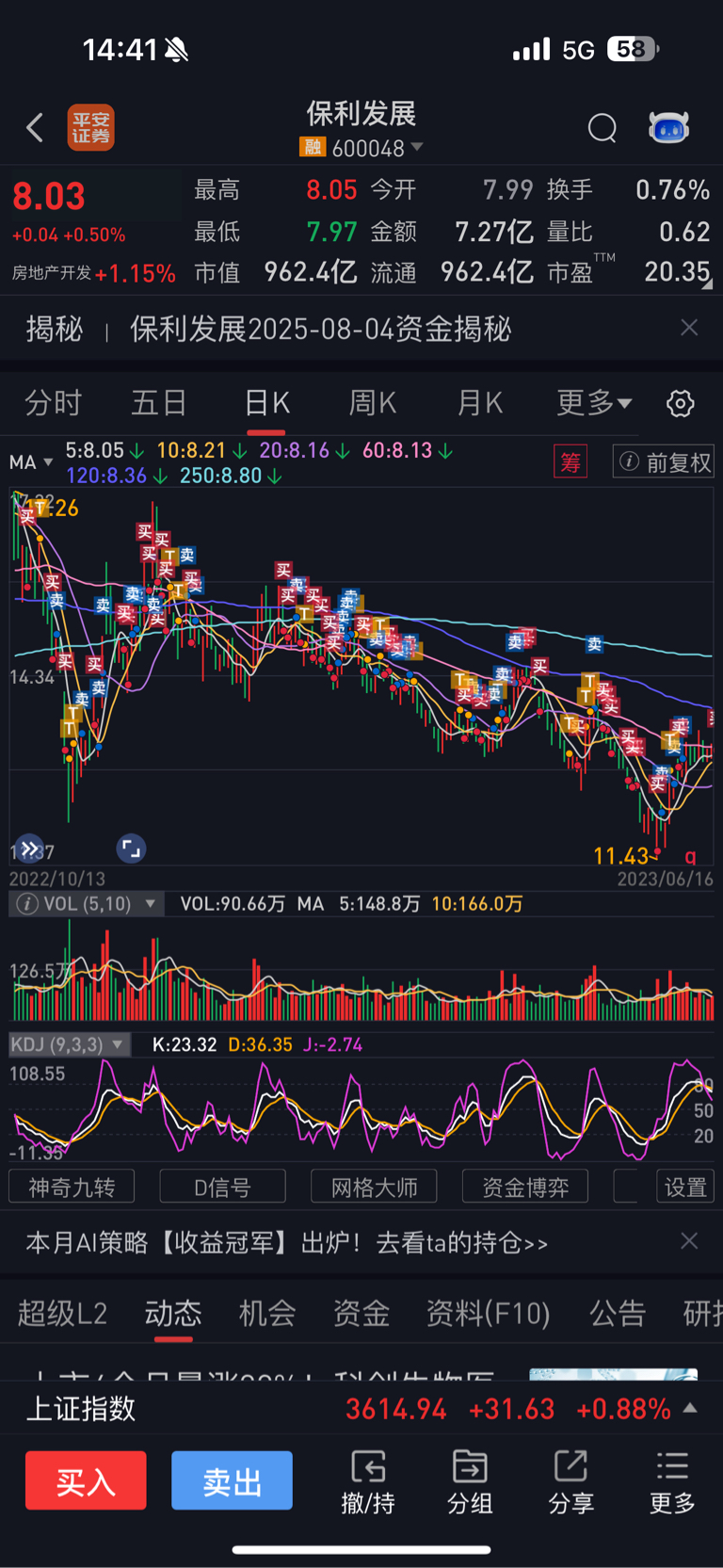Select the 神奇九转 indicator

pos(72,1187)
